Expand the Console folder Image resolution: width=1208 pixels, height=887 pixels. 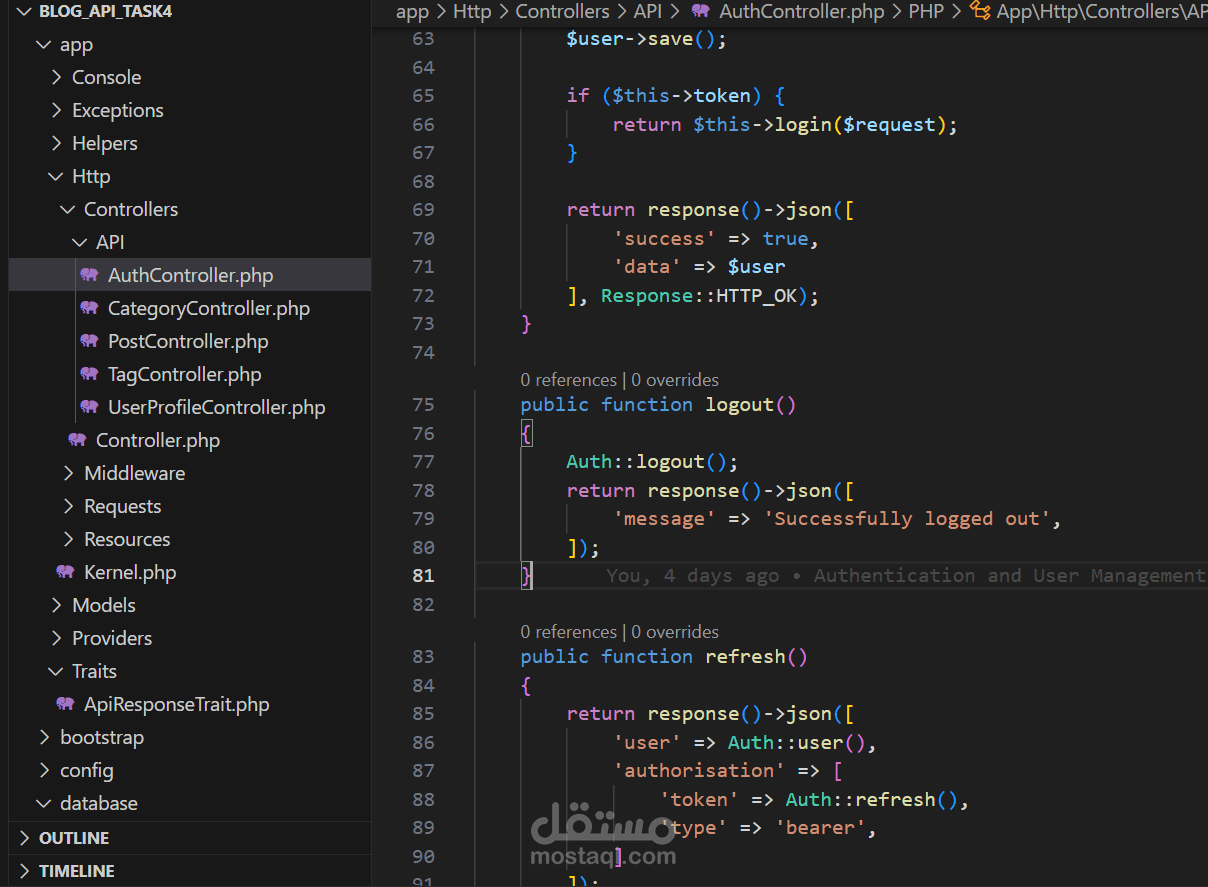point(56,77)
